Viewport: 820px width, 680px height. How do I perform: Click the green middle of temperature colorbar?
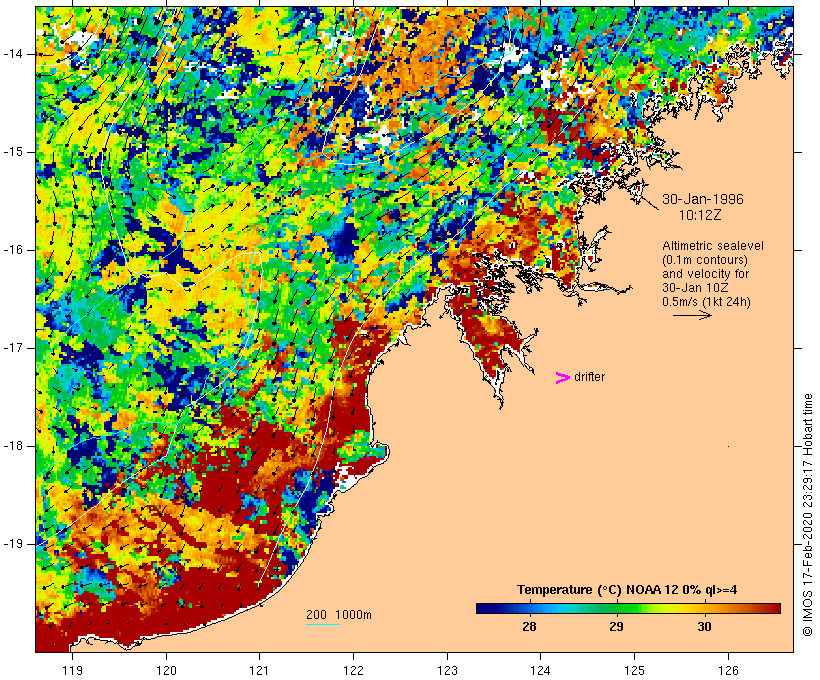tap(628, 608)
